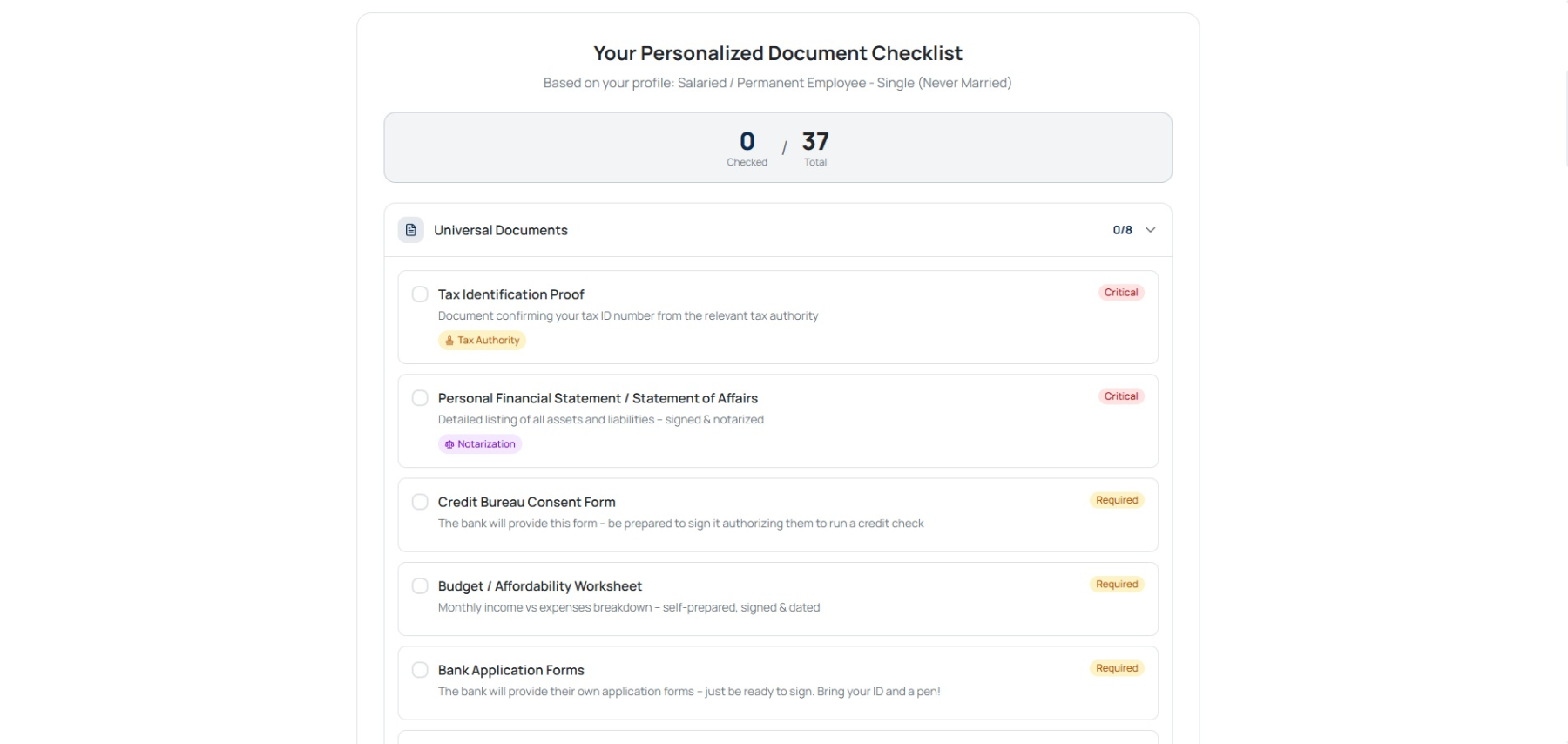Click the Universal Documents section document icon

411,230
